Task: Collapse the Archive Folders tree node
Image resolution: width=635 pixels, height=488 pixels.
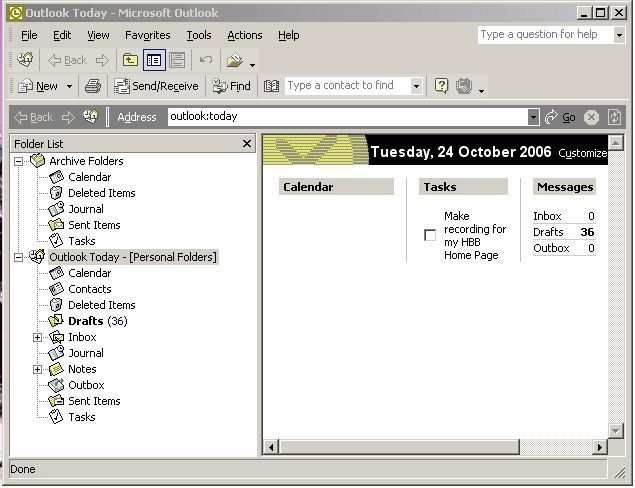Action: point(18,161)
